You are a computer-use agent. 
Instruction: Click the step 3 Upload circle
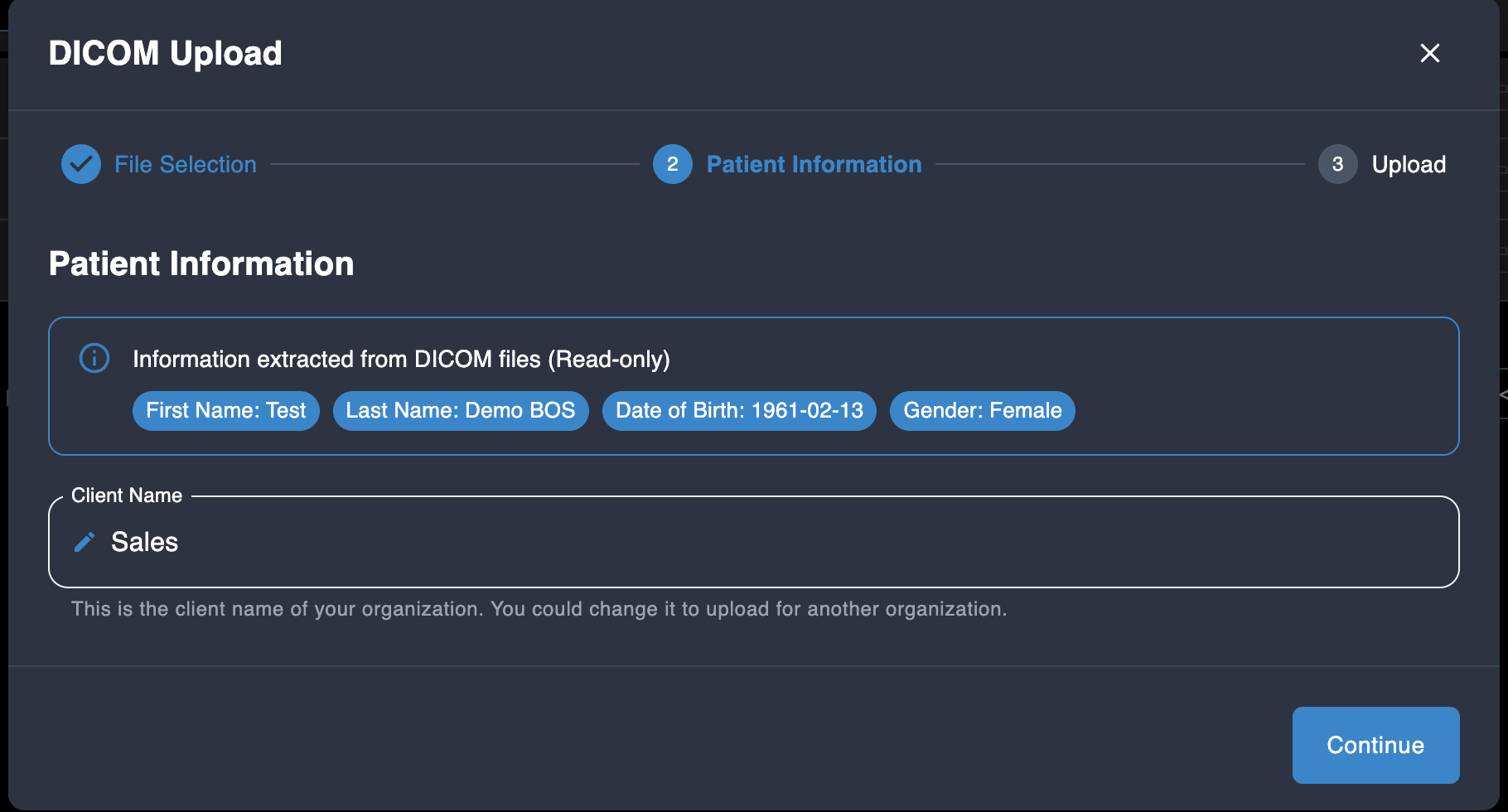tap(1338, 164)
